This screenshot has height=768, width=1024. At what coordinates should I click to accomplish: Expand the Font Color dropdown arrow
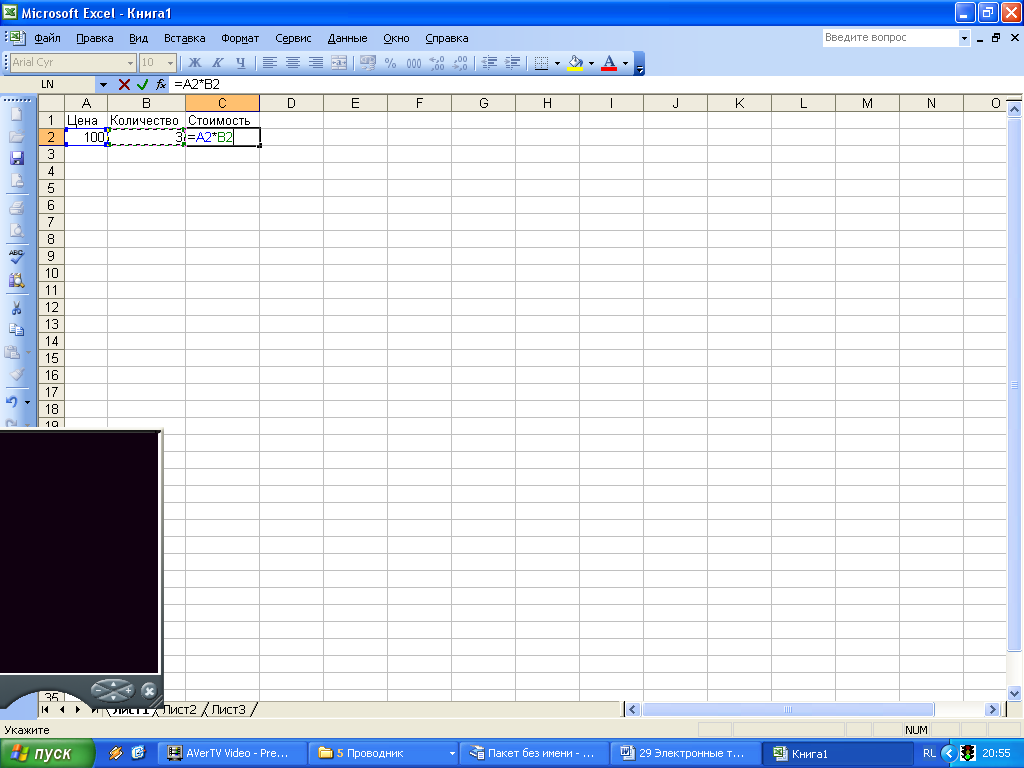(625, 63)
